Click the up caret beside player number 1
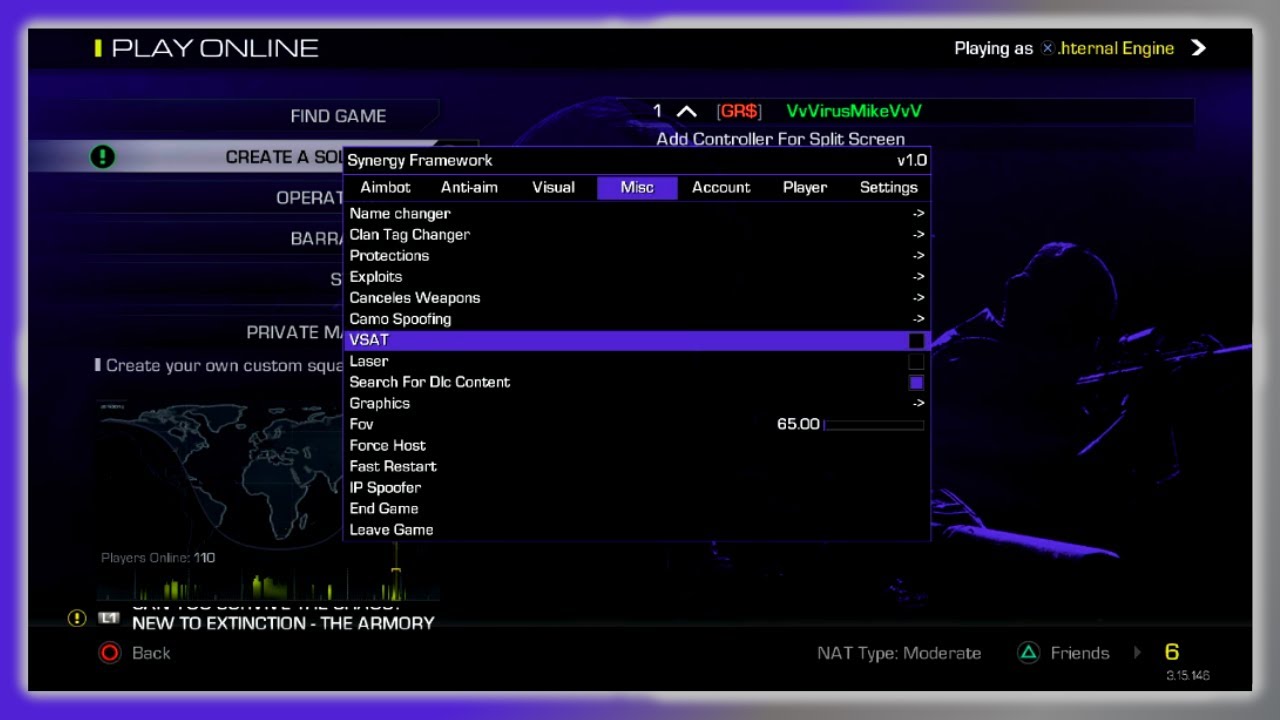Screen dimensions: 1280x720 687,112
